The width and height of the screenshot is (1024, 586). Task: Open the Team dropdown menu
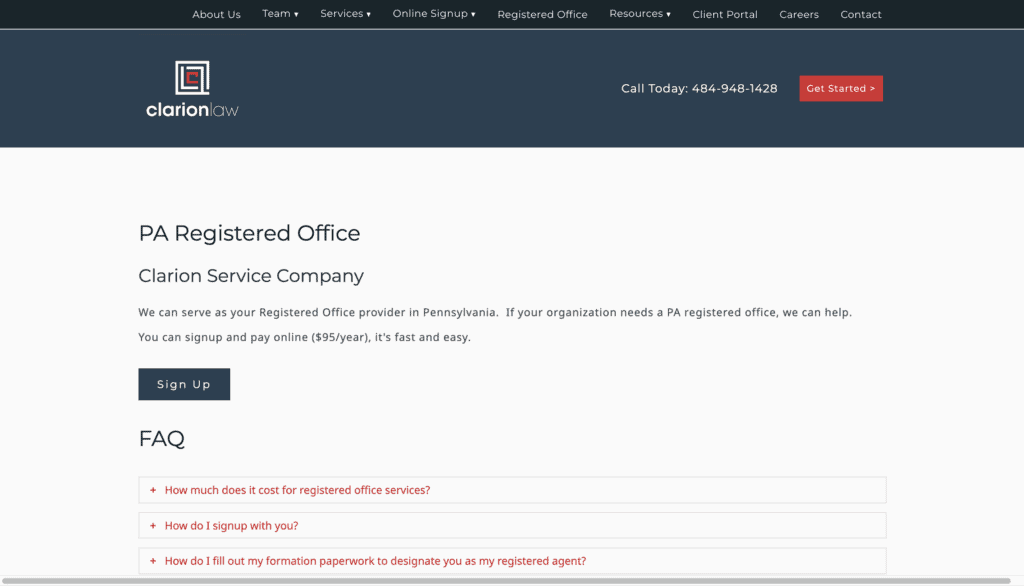click(280, 13)
